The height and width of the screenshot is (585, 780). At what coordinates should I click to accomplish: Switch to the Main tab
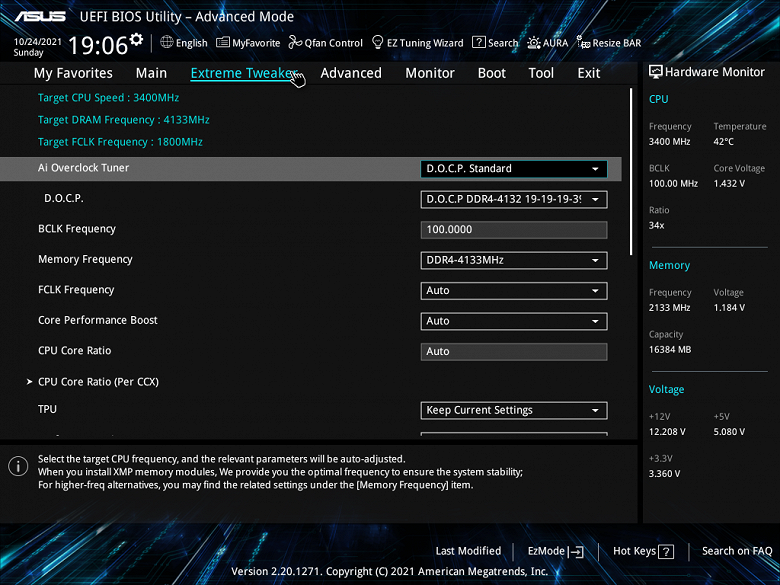pos(151,73)
